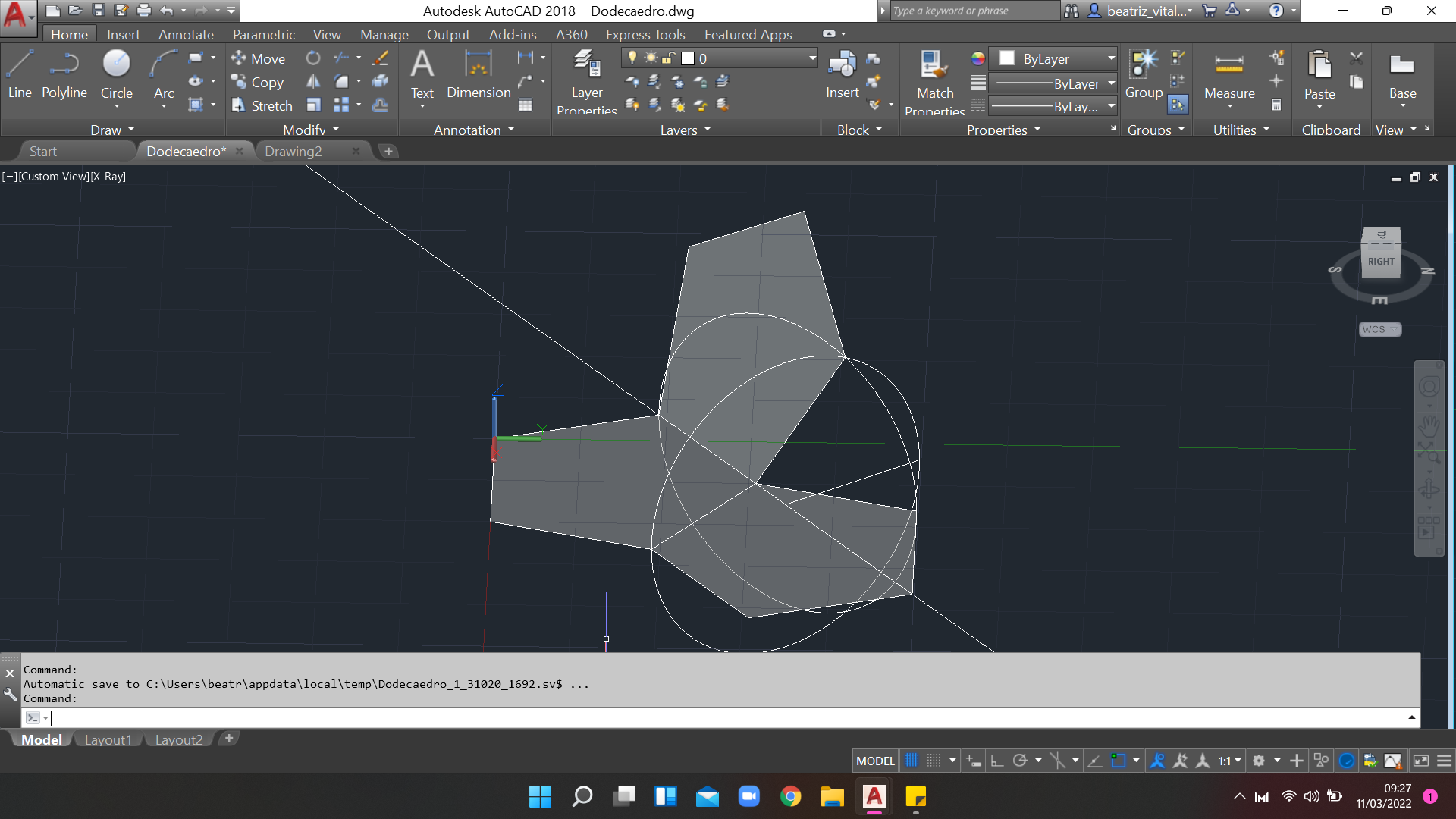Select the Circle tool
Screen dimensions: 1456x819
pyautogui.click(x=116, y=74)
